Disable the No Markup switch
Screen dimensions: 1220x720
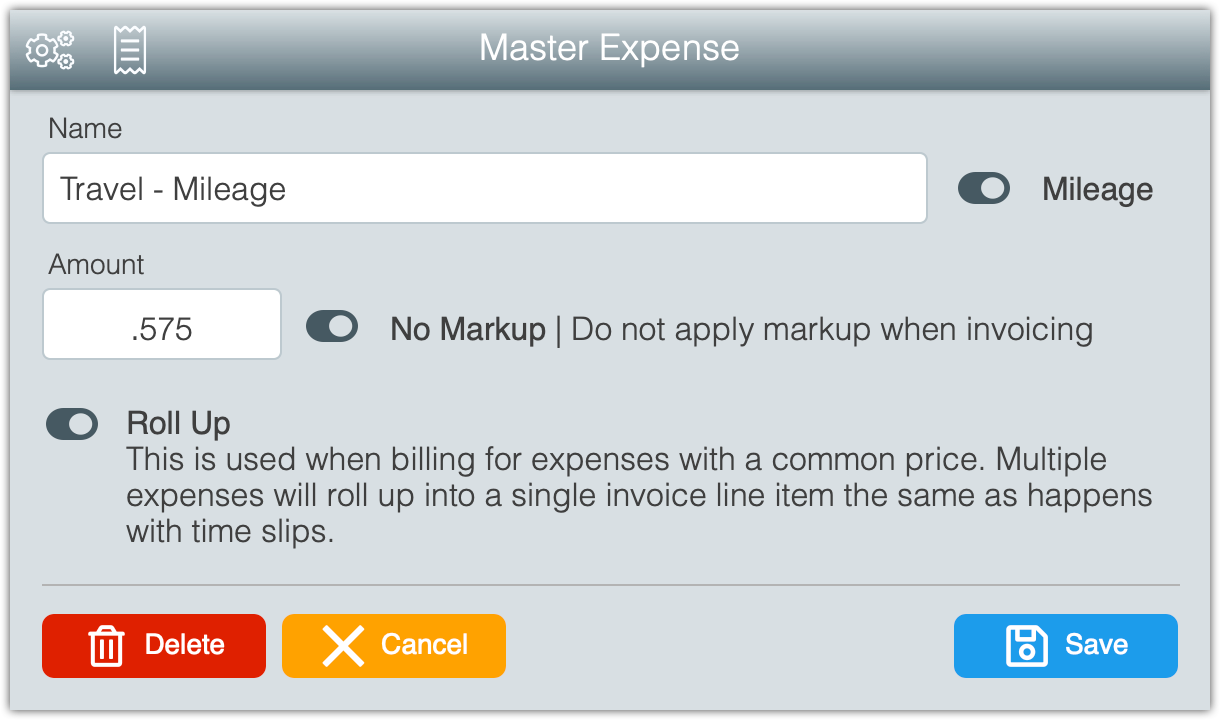click(x=332, y=326)
